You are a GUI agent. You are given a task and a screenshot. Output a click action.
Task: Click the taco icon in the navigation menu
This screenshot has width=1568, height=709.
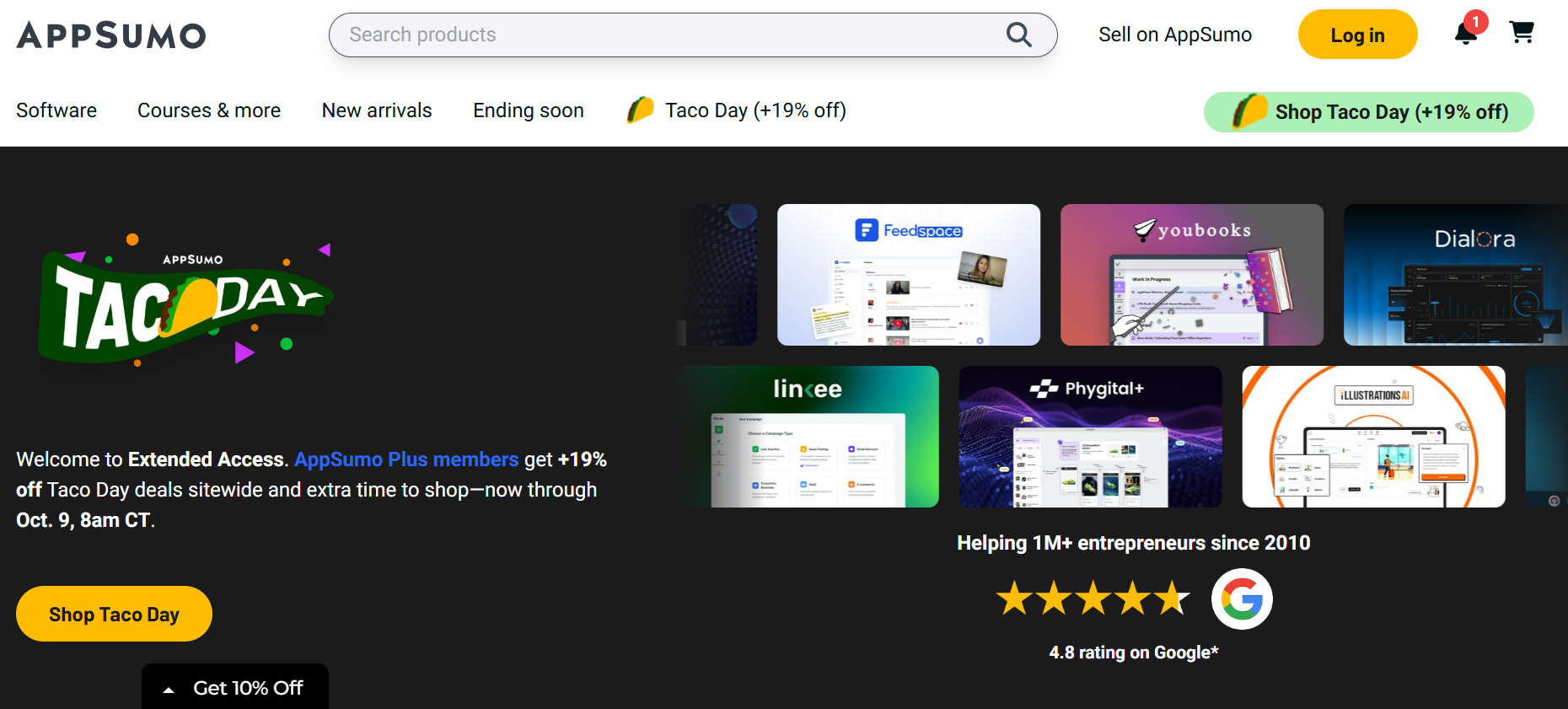click(x=641, y=110)
